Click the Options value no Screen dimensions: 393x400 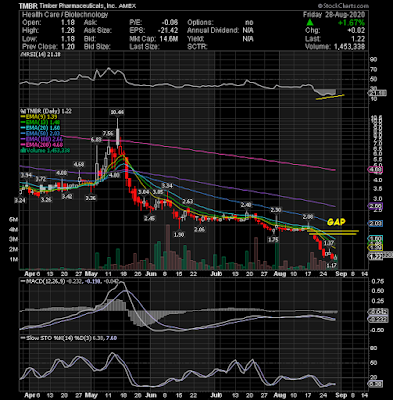[249, 22]
